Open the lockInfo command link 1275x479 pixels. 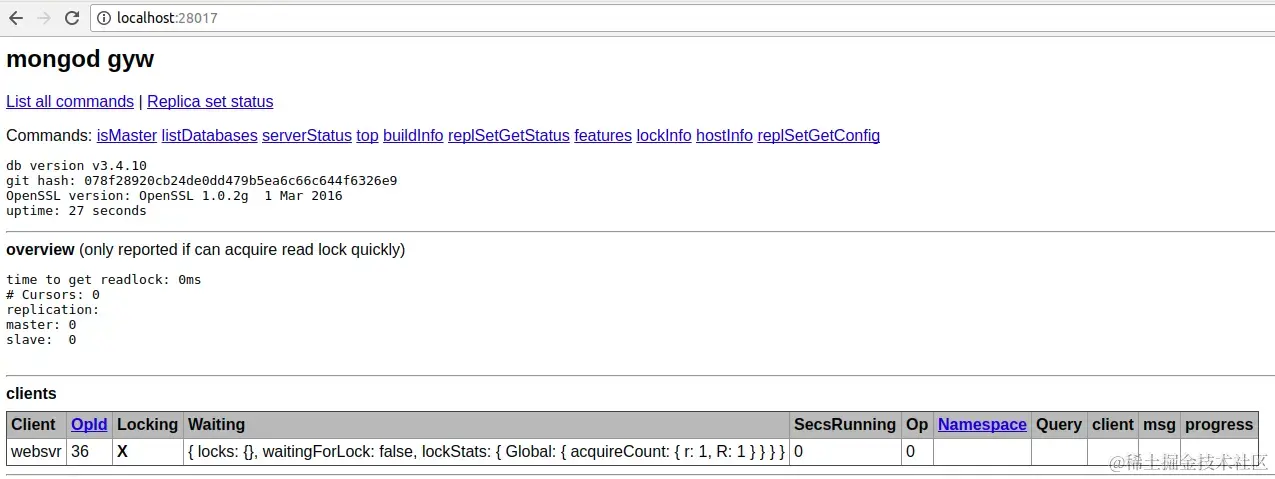(x=664, y=136)
